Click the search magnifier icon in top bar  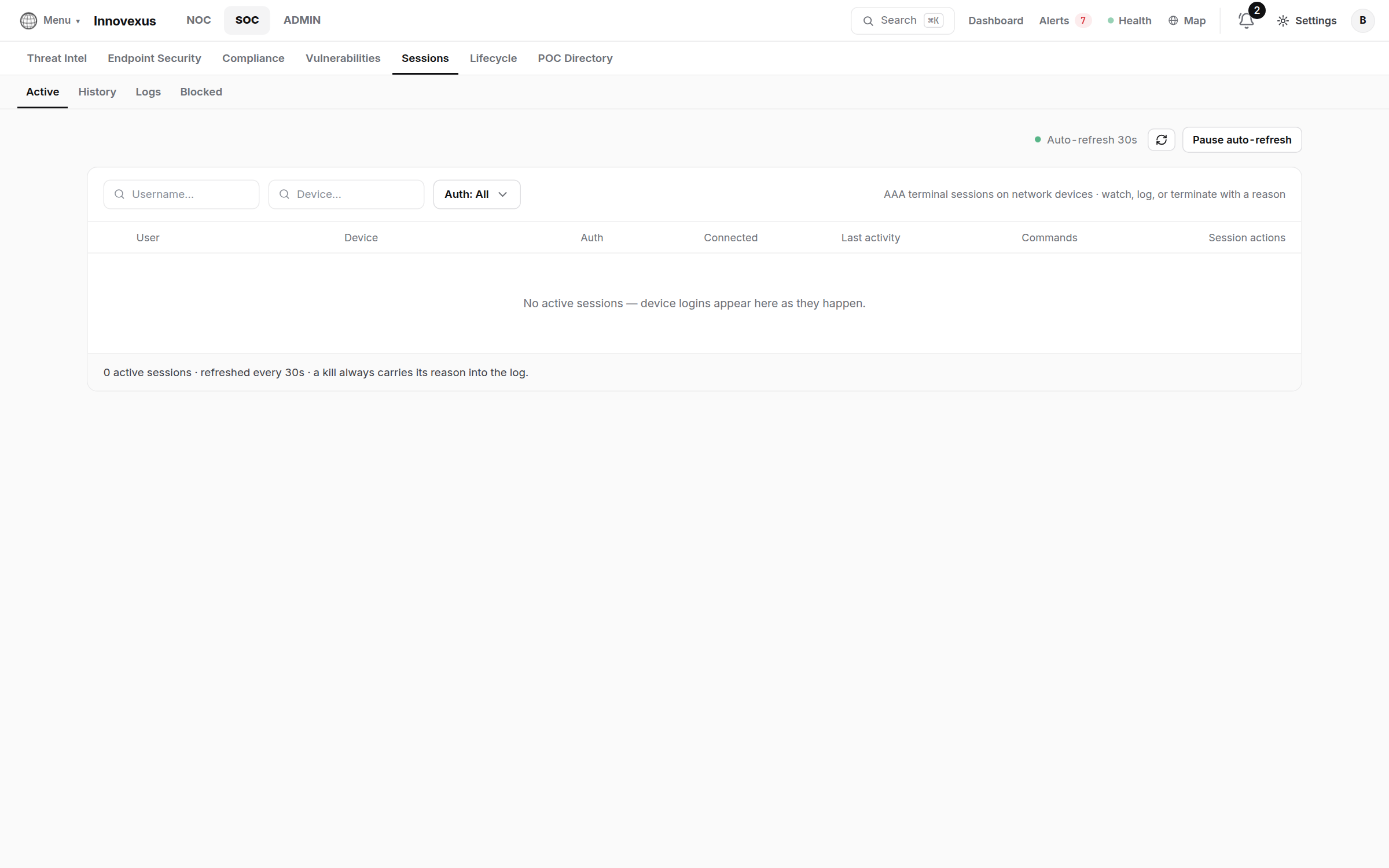[868, 21]
